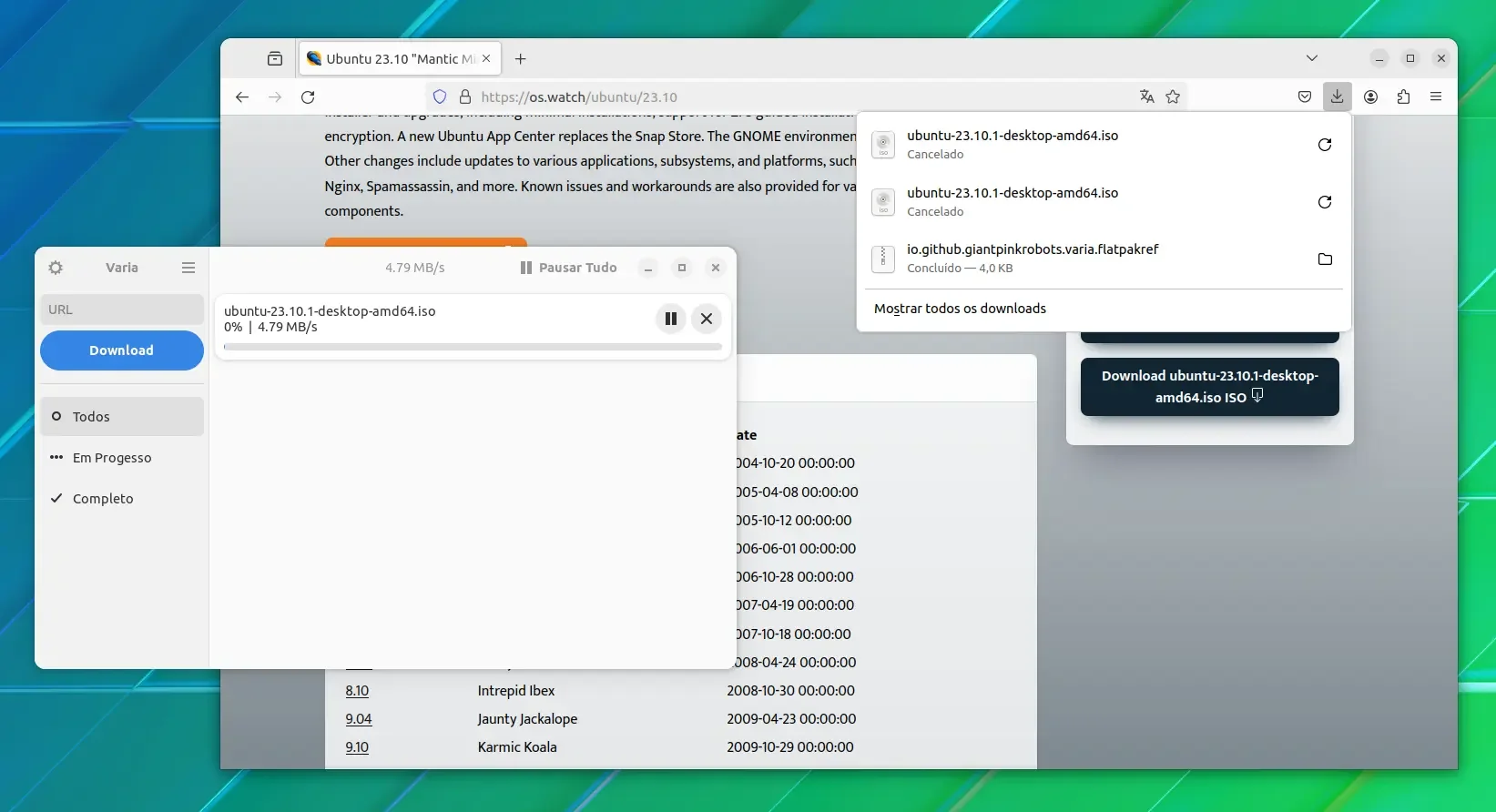Open Varia settings gear

click(x=56, y=268)
